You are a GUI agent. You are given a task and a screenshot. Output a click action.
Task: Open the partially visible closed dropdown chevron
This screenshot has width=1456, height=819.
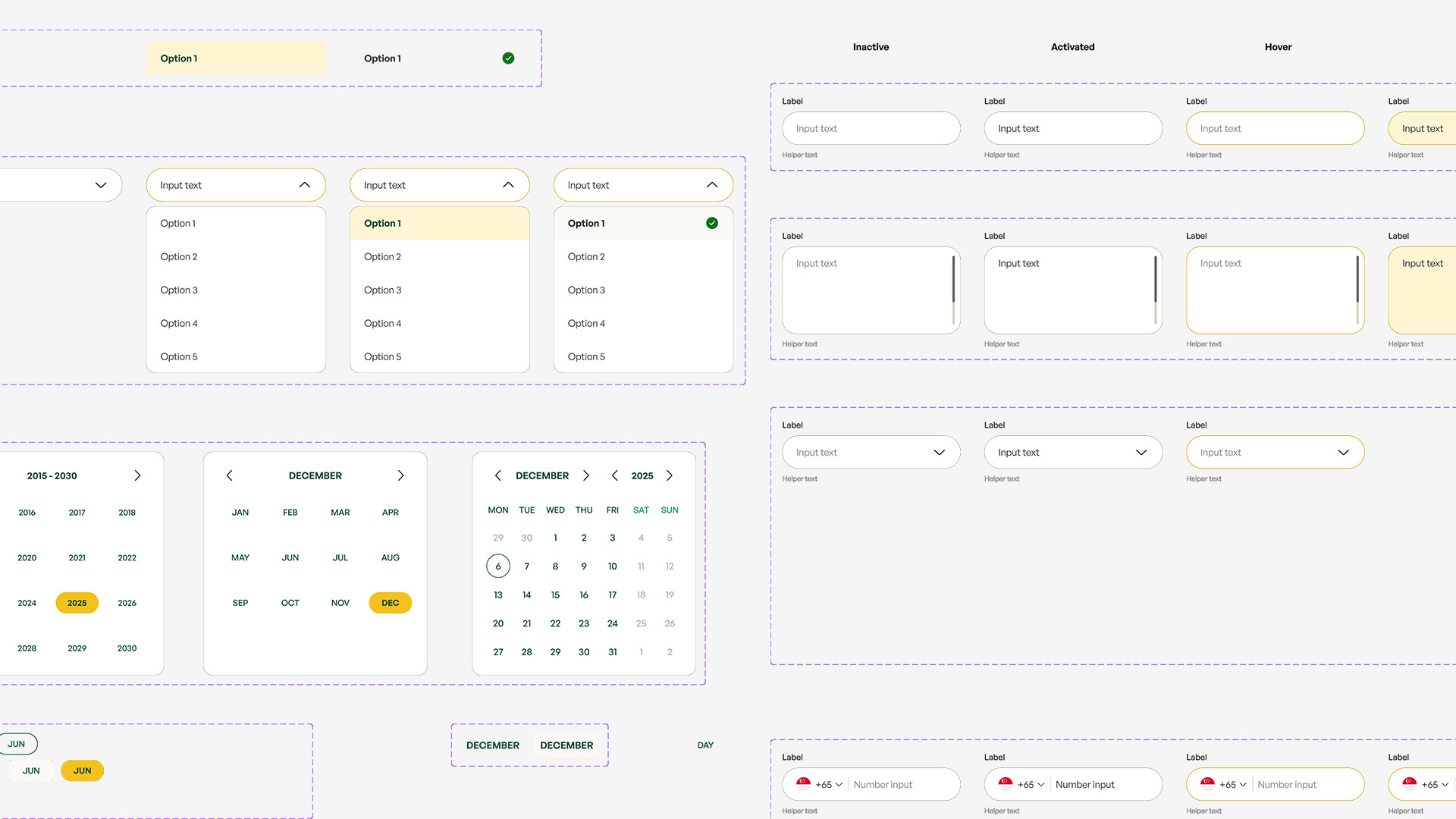point(101,185)
